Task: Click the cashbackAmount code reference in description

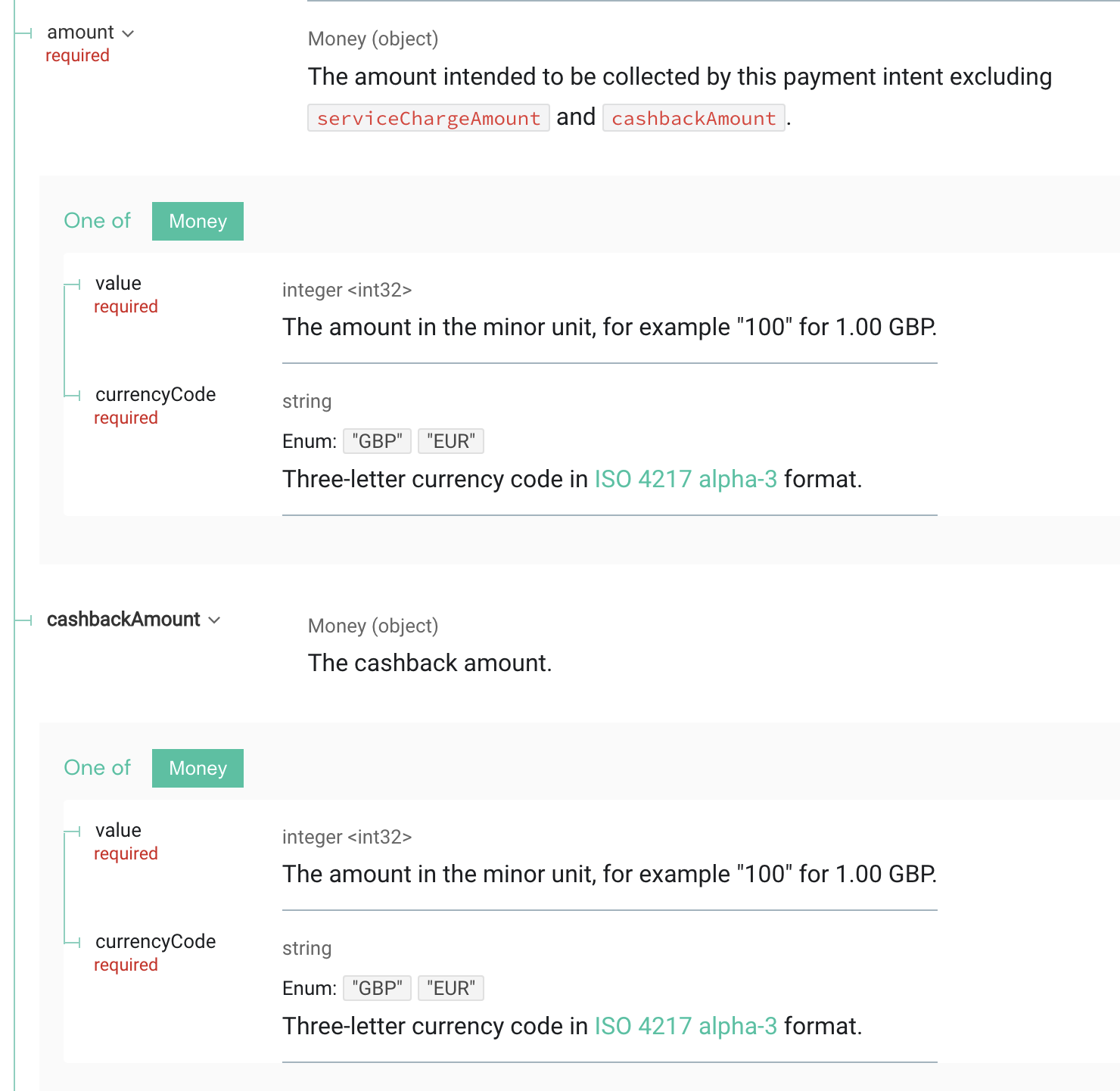Action: [693, 118]
